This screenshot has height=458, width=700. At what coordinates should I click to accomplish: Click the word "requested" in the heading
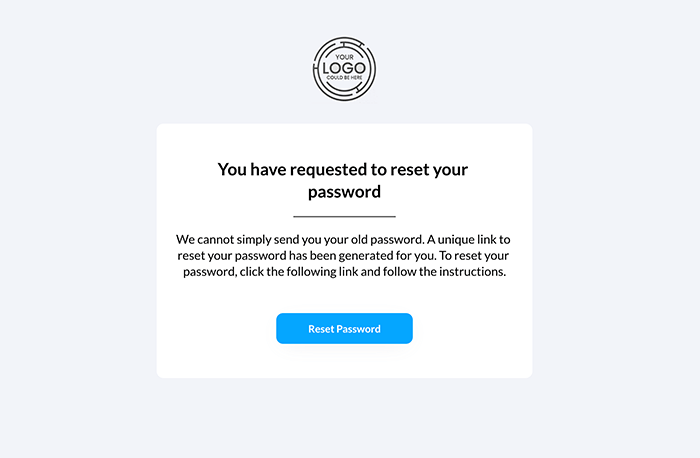(x=329, y=170)
